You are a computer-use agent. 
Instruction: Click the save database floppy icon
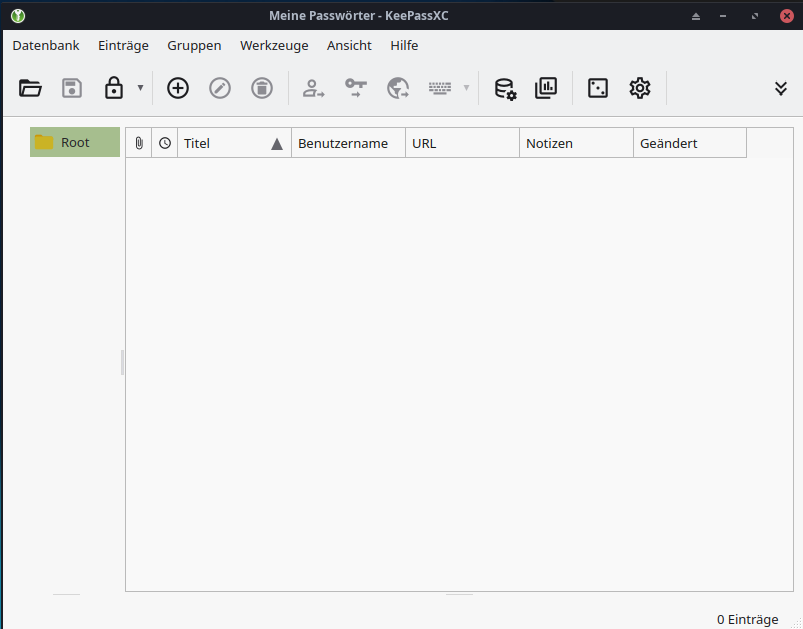72,88
